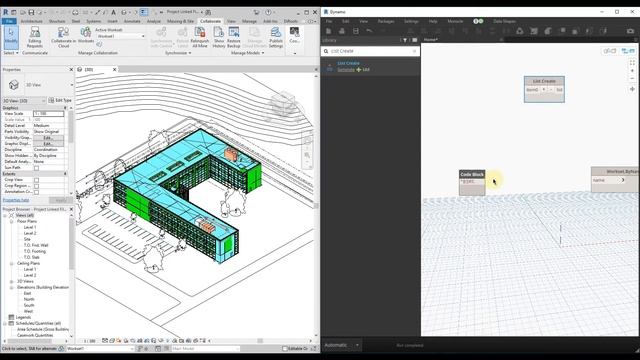This screenshot has height=360, width=640.
Task: Save project from Revit quick access toolbar
Action: point(31,12)
